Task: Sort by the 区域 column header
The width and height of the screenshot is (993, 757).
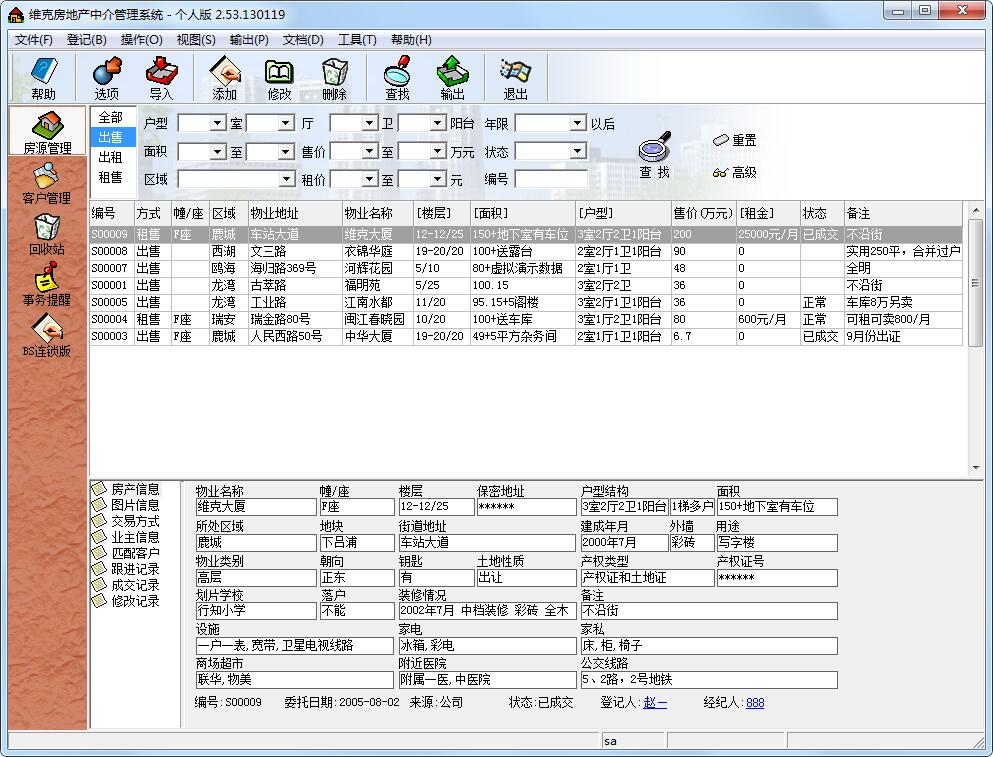Action: pyautogui.click(x=229, y=213)
